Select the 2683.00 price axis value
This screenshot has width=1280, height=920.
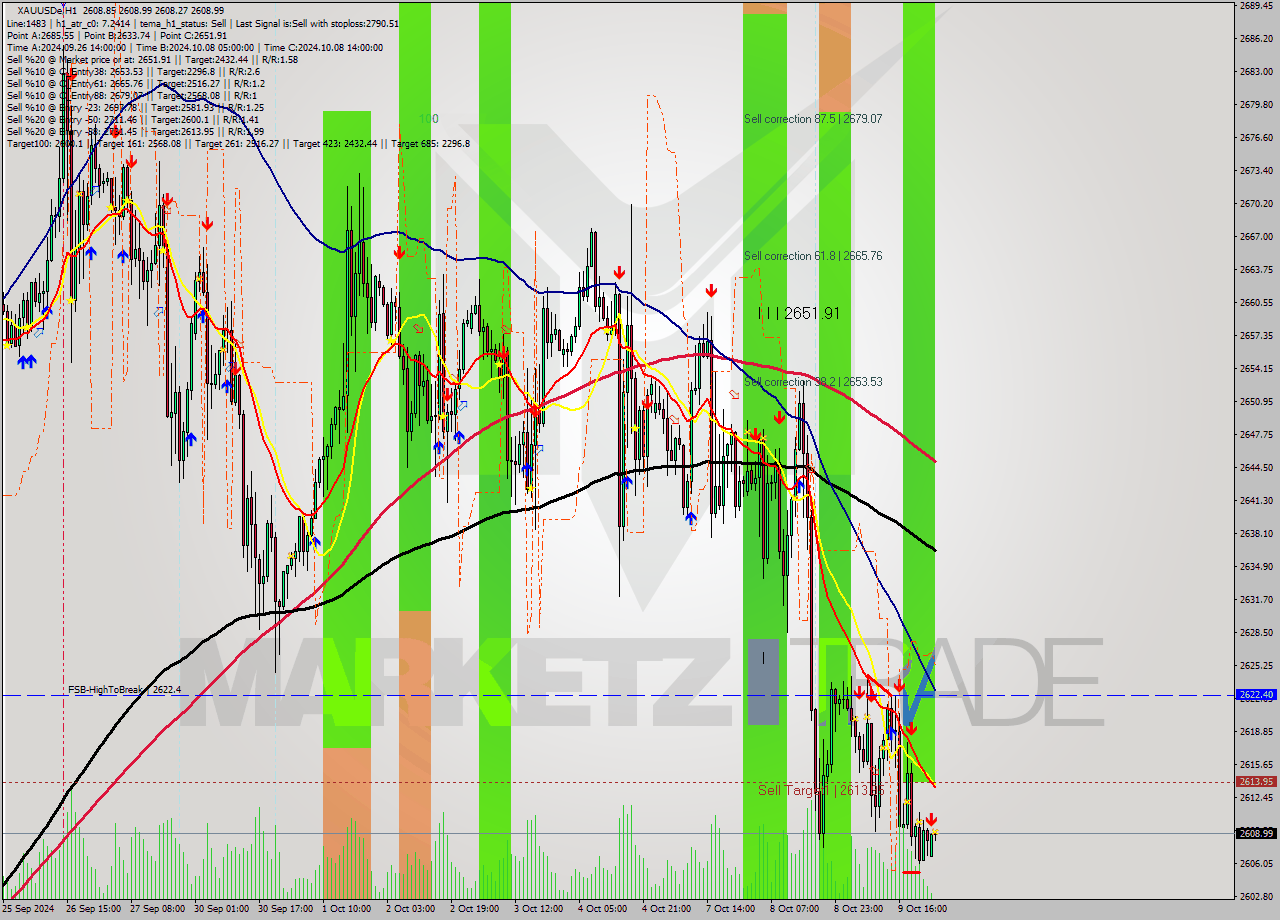pos(1256,71)
